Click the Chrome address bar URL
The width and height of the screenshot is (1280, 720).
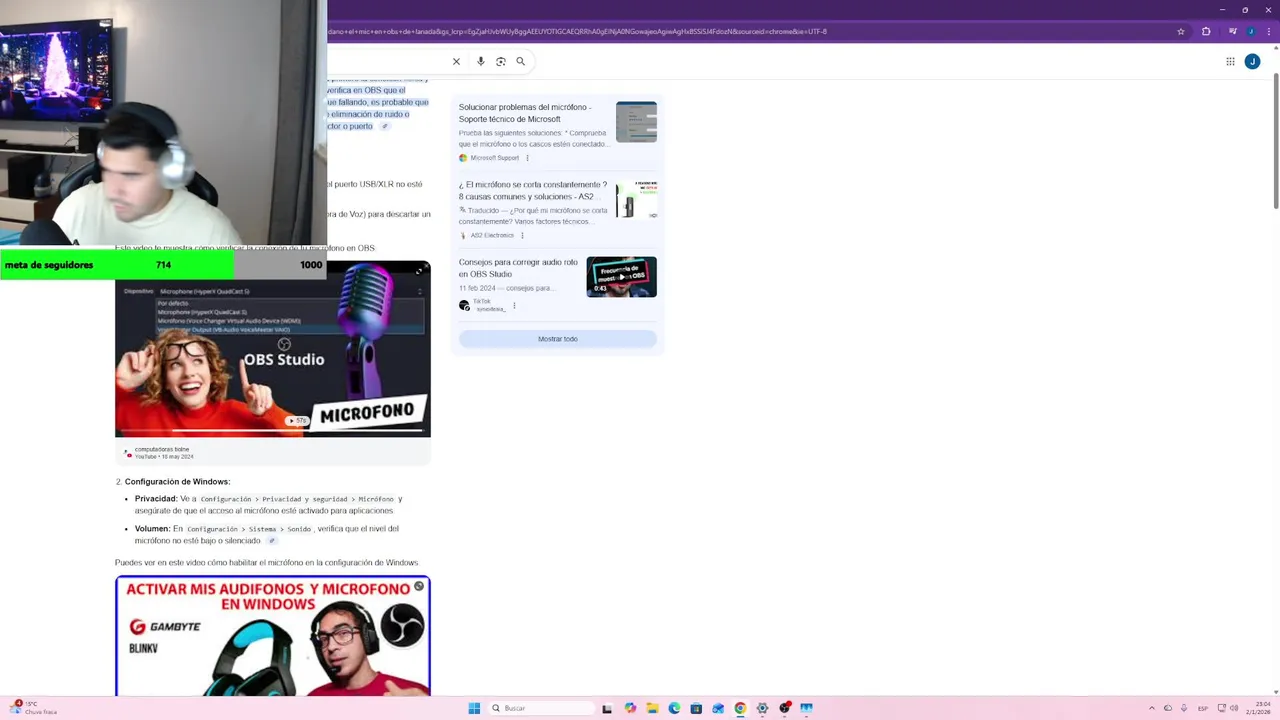coord(577,31)
